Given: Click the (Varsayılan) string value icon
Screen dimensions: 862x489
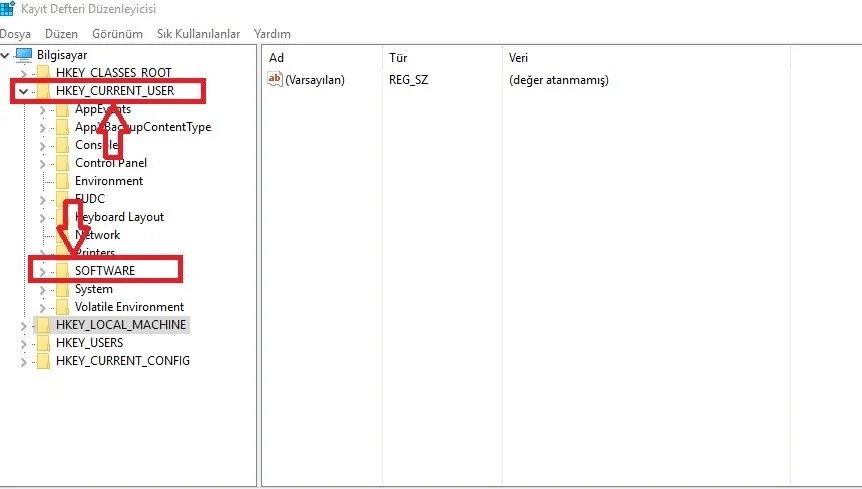Looking at the screenshot, I should tap(275, 80).
